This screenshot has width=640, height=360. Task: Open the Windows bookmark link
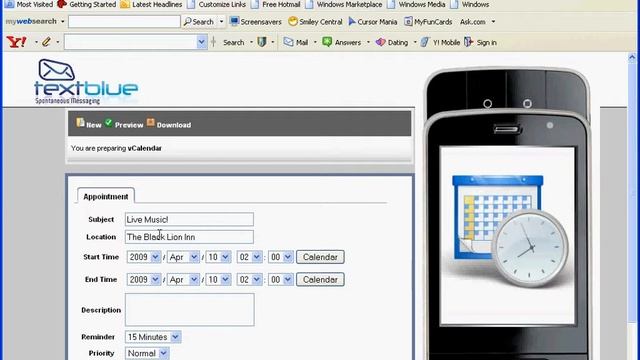click(470, 4)
